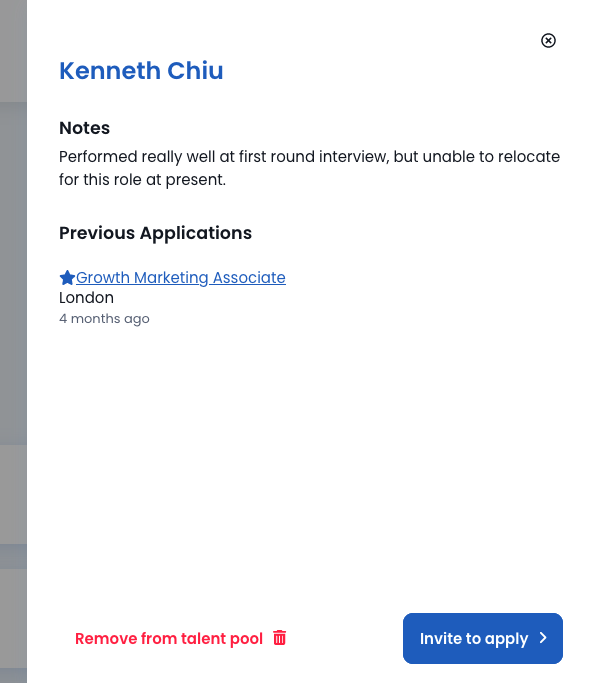Dismiss panel by clicking the dimmed backdrop
The image size is (593, 683).
[x=13, y=342]
